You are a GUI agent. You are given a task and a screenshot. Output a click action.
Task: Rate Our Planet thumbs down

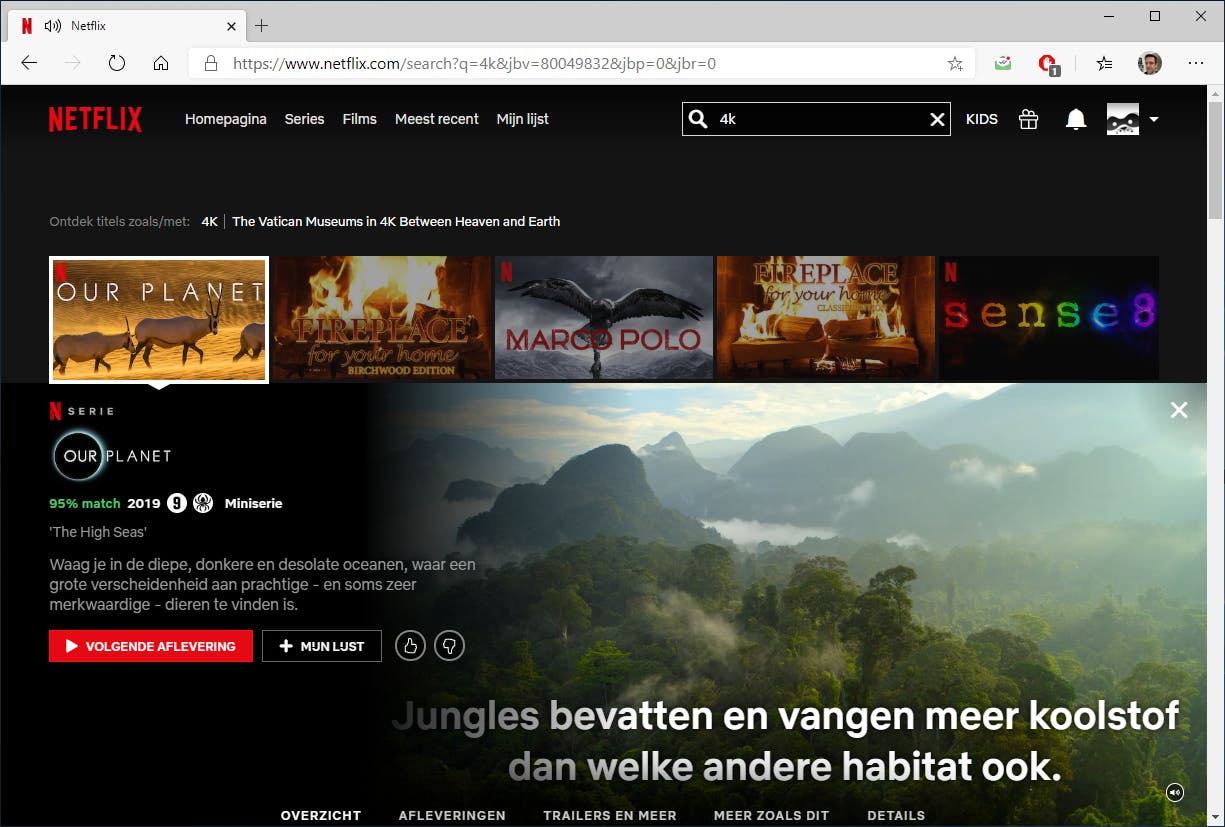click(x=450, y=646)
